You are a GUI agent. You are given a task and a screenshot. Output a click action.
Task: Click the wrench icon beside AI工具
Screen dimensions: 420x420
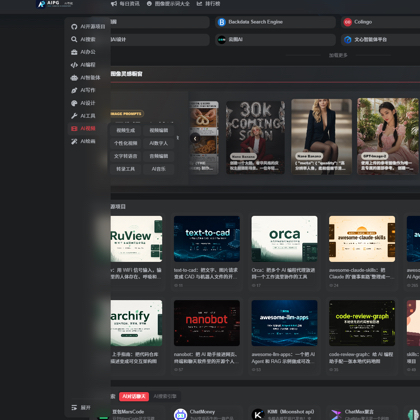[74, 116]
